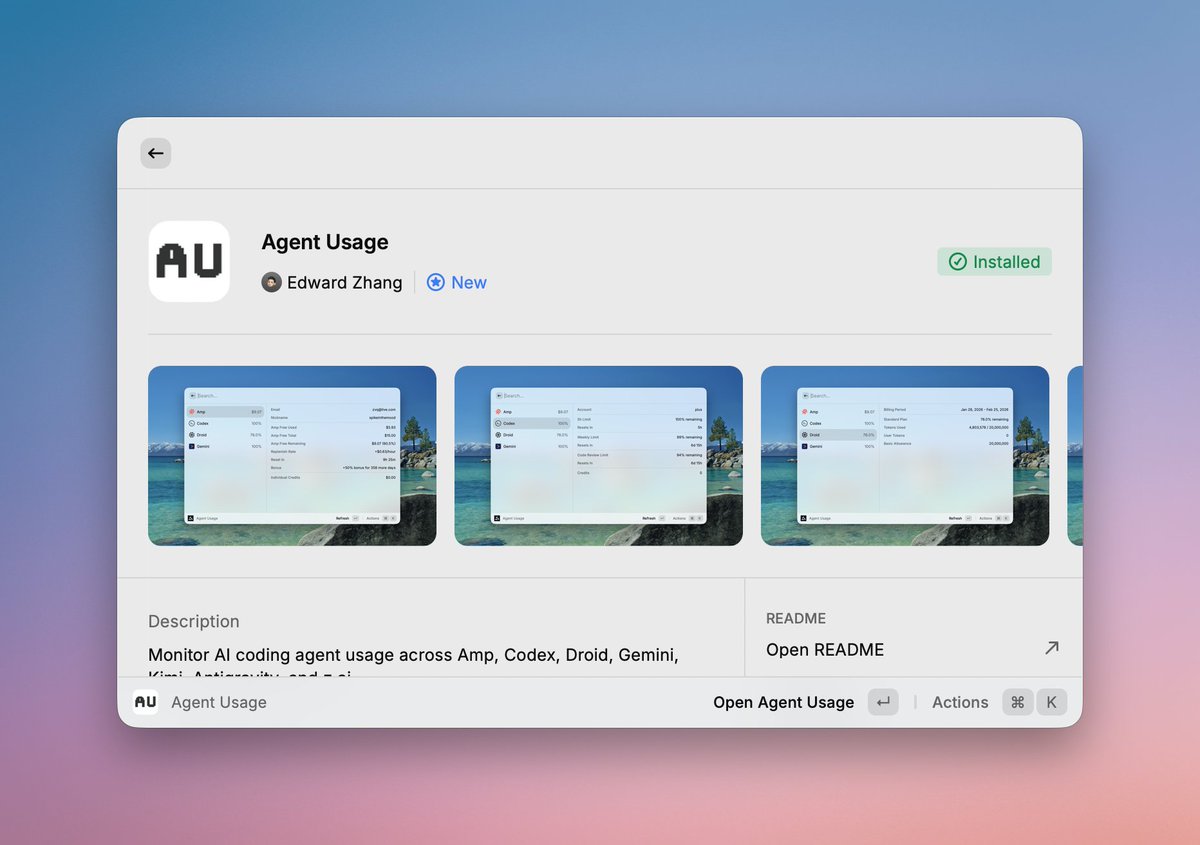The height and width of the screenshot is (845, 1200).
Task: Click the Agent Usage title heading
Action: click(325, 242)
